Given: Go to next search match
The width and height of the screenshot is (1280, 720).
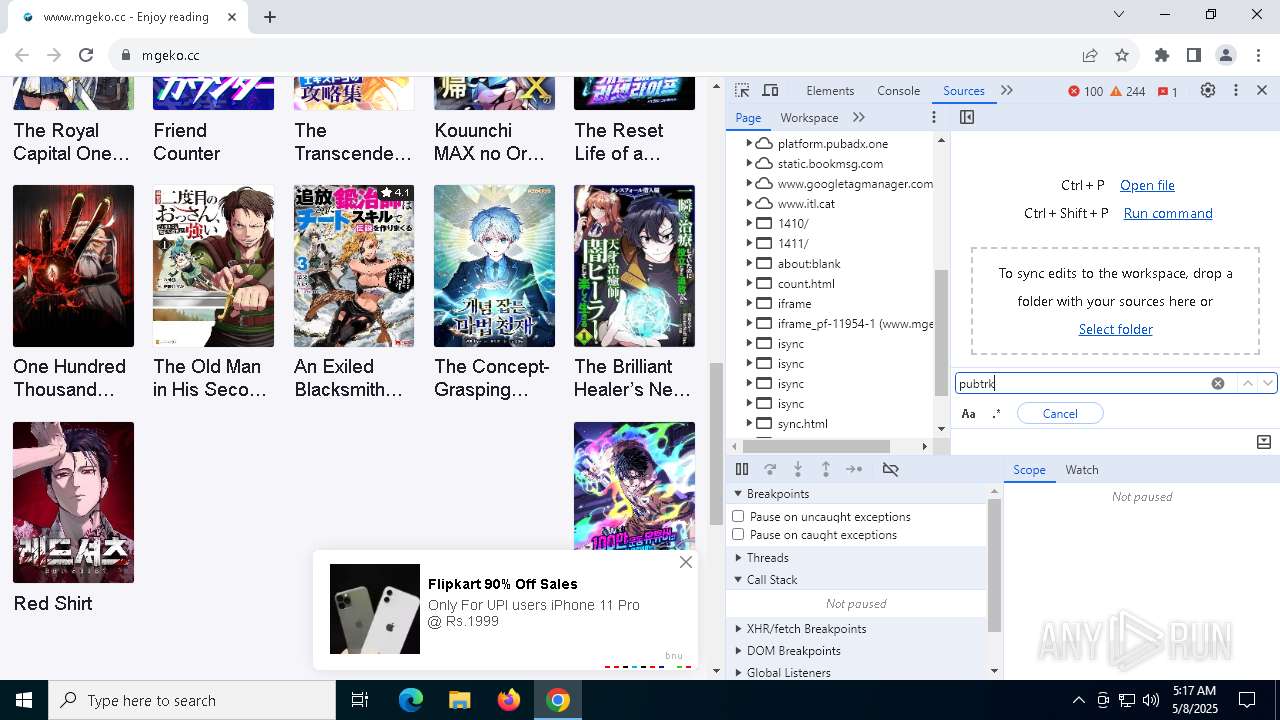Looking at the screenshot, I should 1268,383.
